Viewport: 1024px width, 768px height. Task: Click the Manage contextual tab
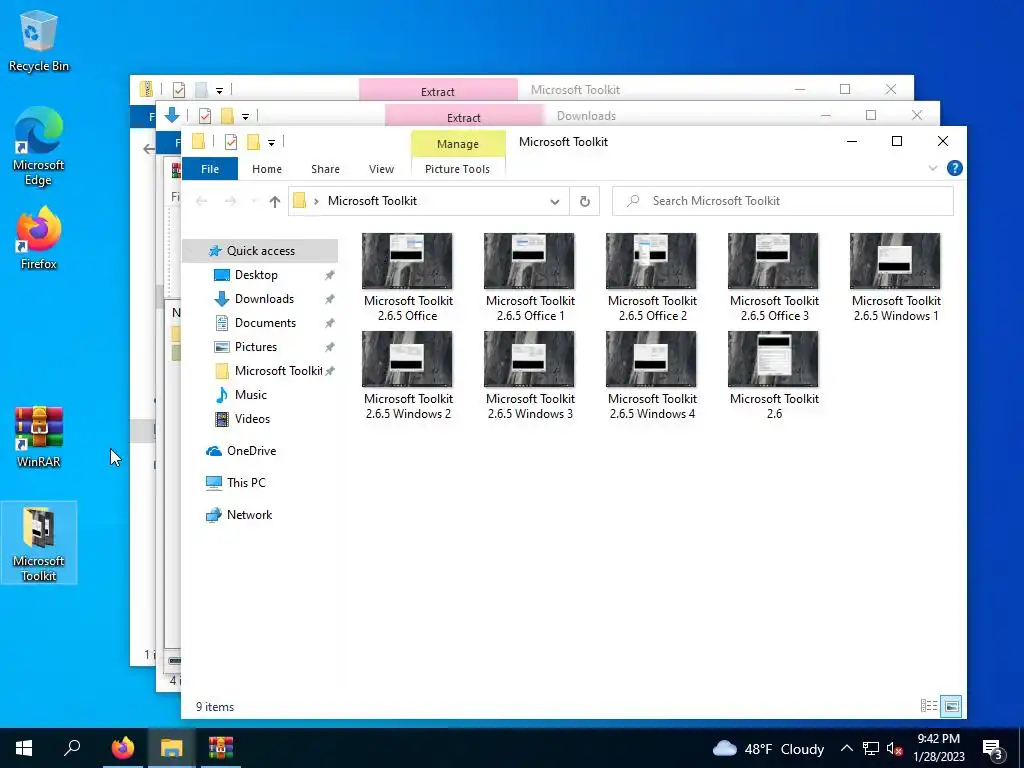458,144
